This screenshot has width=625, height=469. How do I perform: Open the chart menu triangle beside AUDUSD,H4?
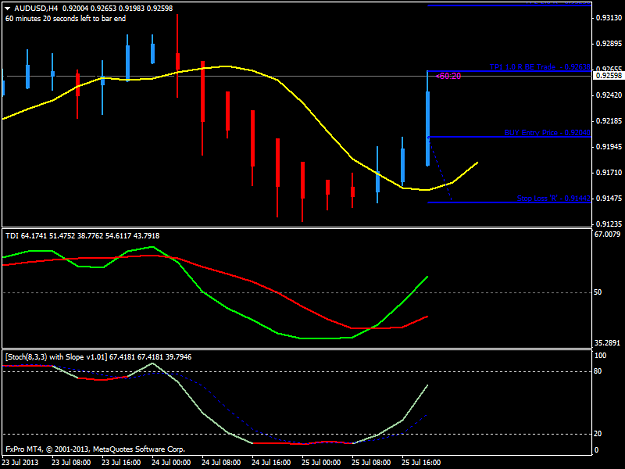[x=7, y=8]
